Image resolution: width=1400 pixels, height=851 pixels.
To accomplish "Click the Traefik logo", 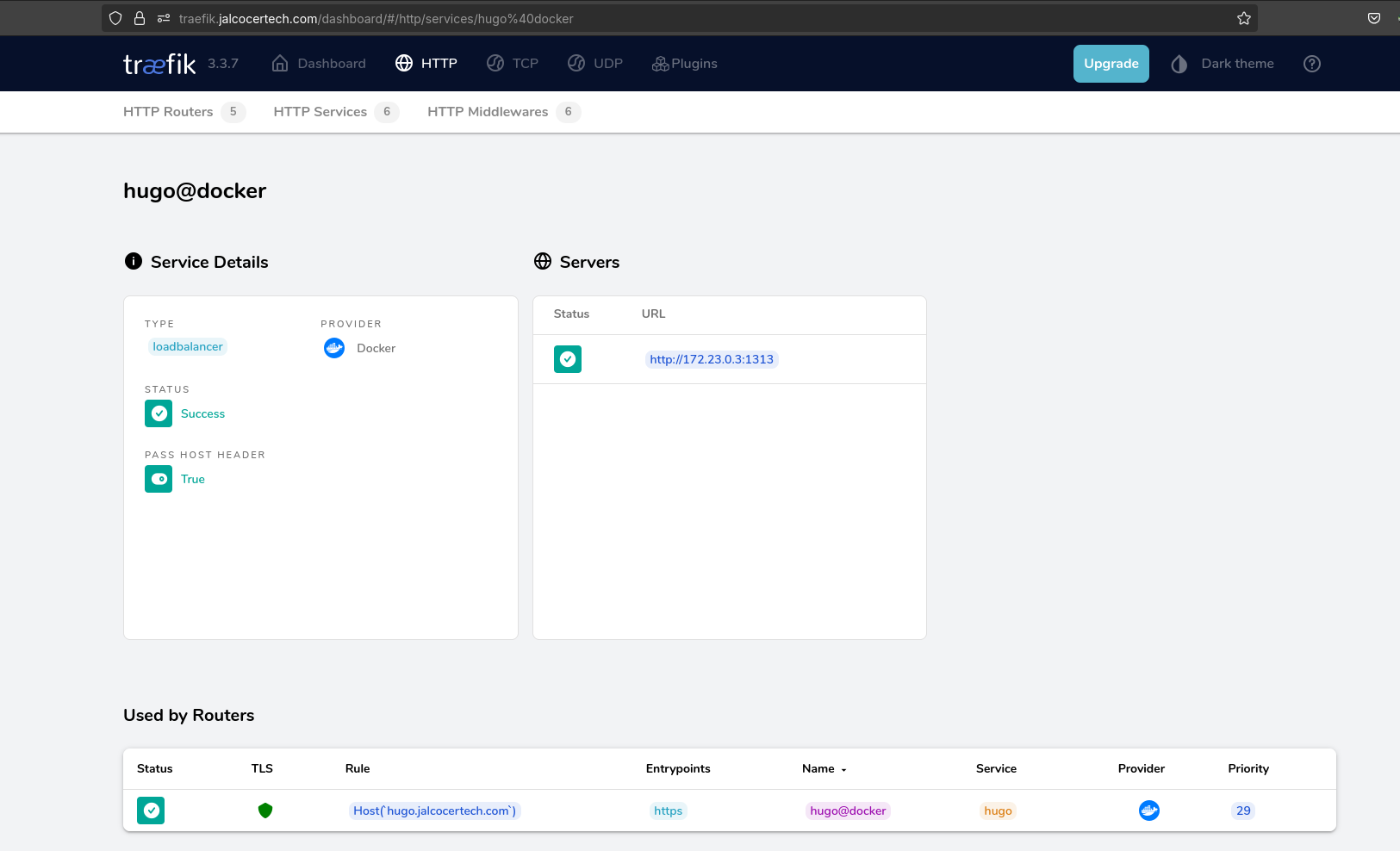I will tap(159, 64).
